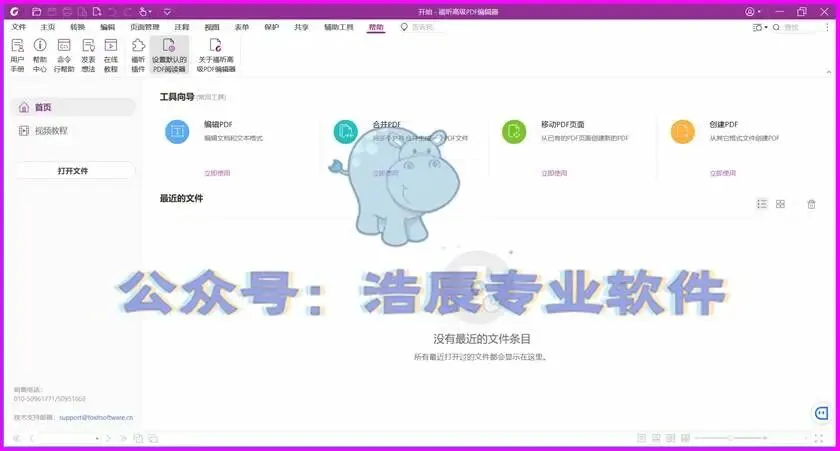Switch to the 编辑 tab

click(x=108, y=27)
